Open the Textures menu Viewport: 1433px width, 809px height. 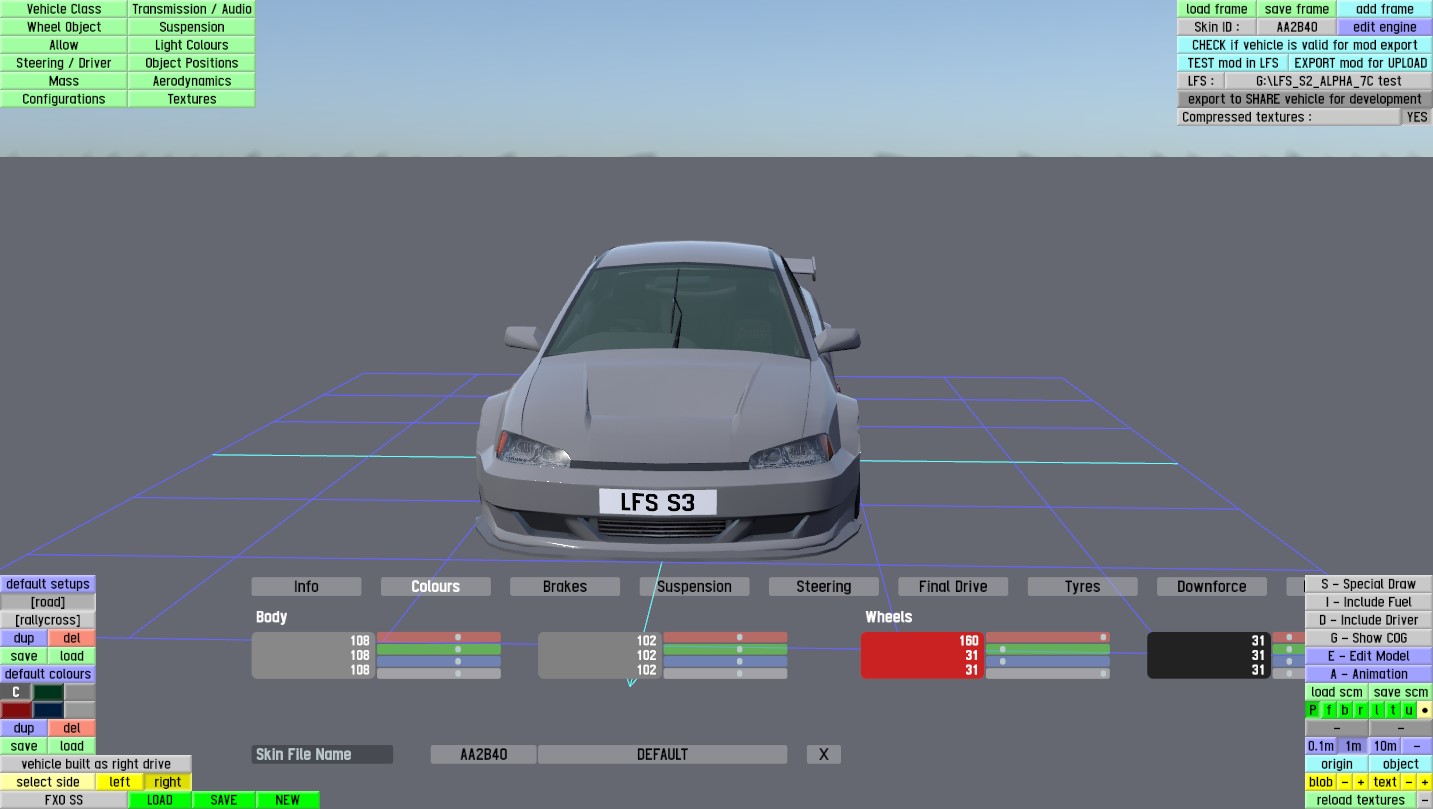(x=192, y=99)
